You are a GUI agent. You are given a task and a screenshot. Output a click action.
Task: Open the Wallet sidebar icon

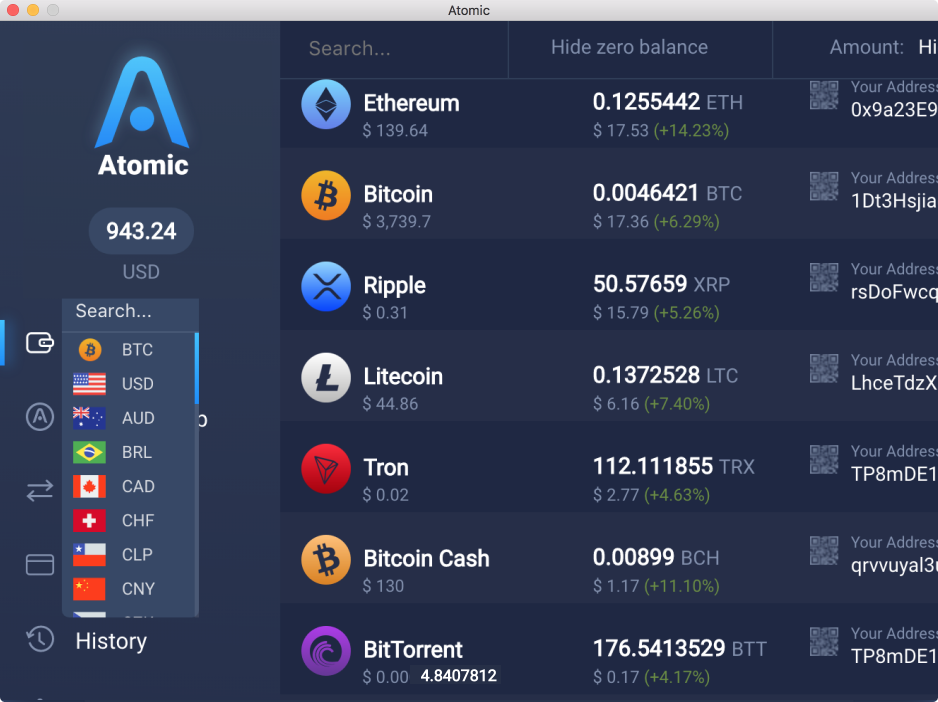(40, 343)
